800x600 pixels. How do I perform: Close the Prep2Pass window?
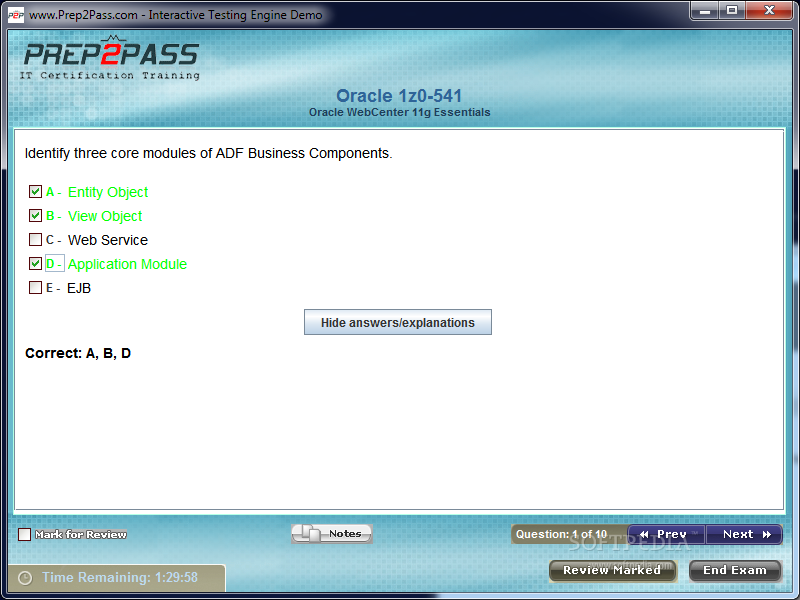(x=769, y=11)
